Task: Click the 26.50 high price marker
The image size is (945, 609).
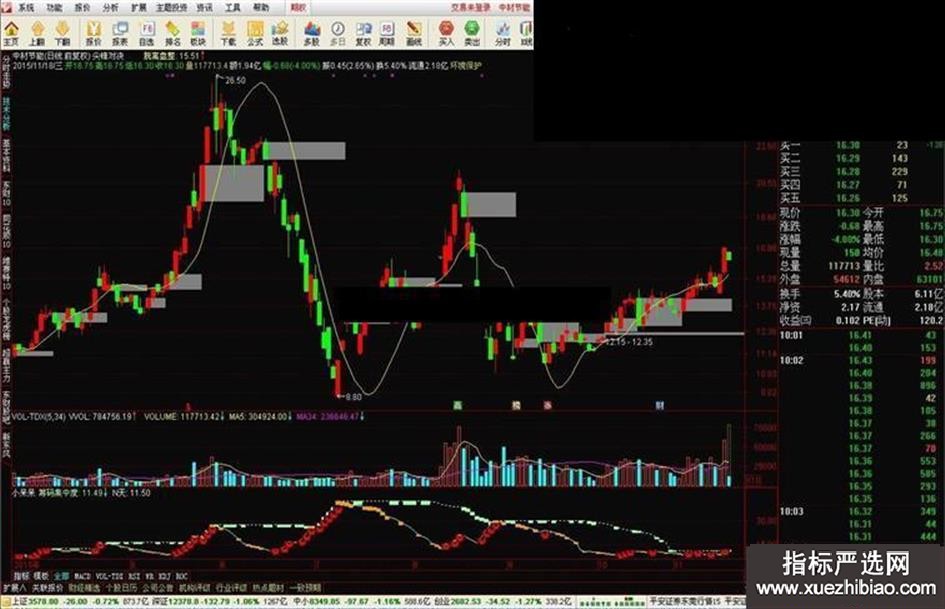Action: pyautogui.click(x=235, y=80)
